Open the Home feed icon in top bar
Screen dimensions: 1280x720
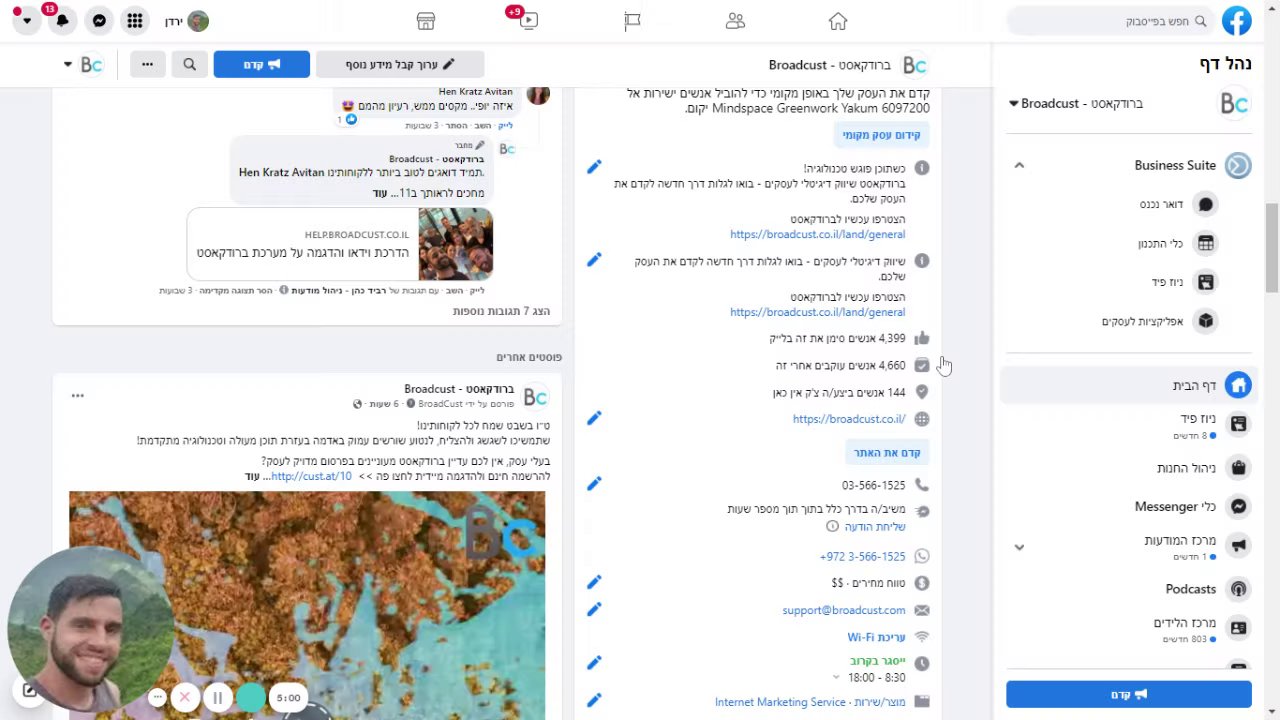[x=838, y=21]
